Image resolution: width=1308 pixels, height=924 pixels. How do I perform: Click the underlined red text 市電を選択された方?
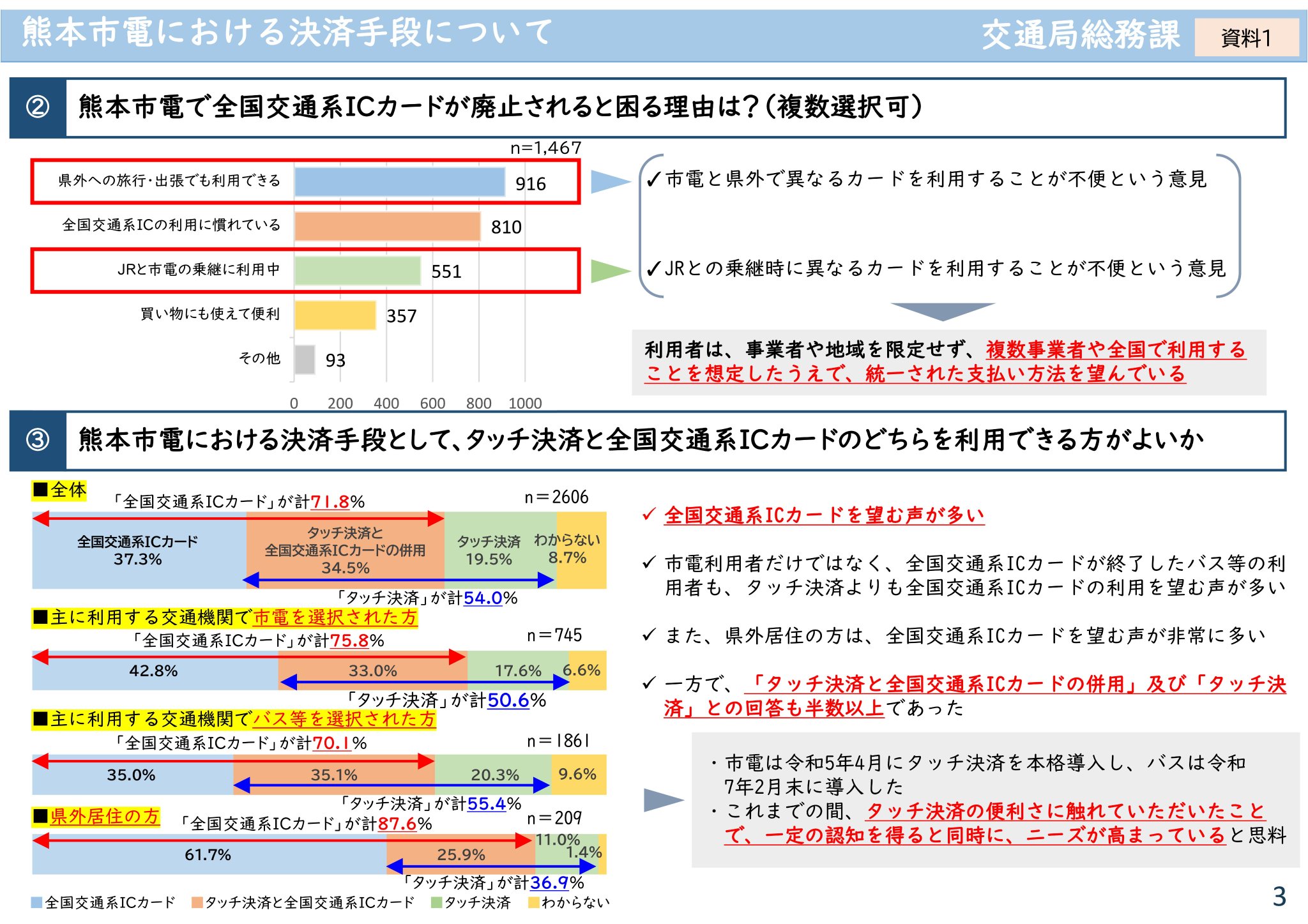coord(335,617)
